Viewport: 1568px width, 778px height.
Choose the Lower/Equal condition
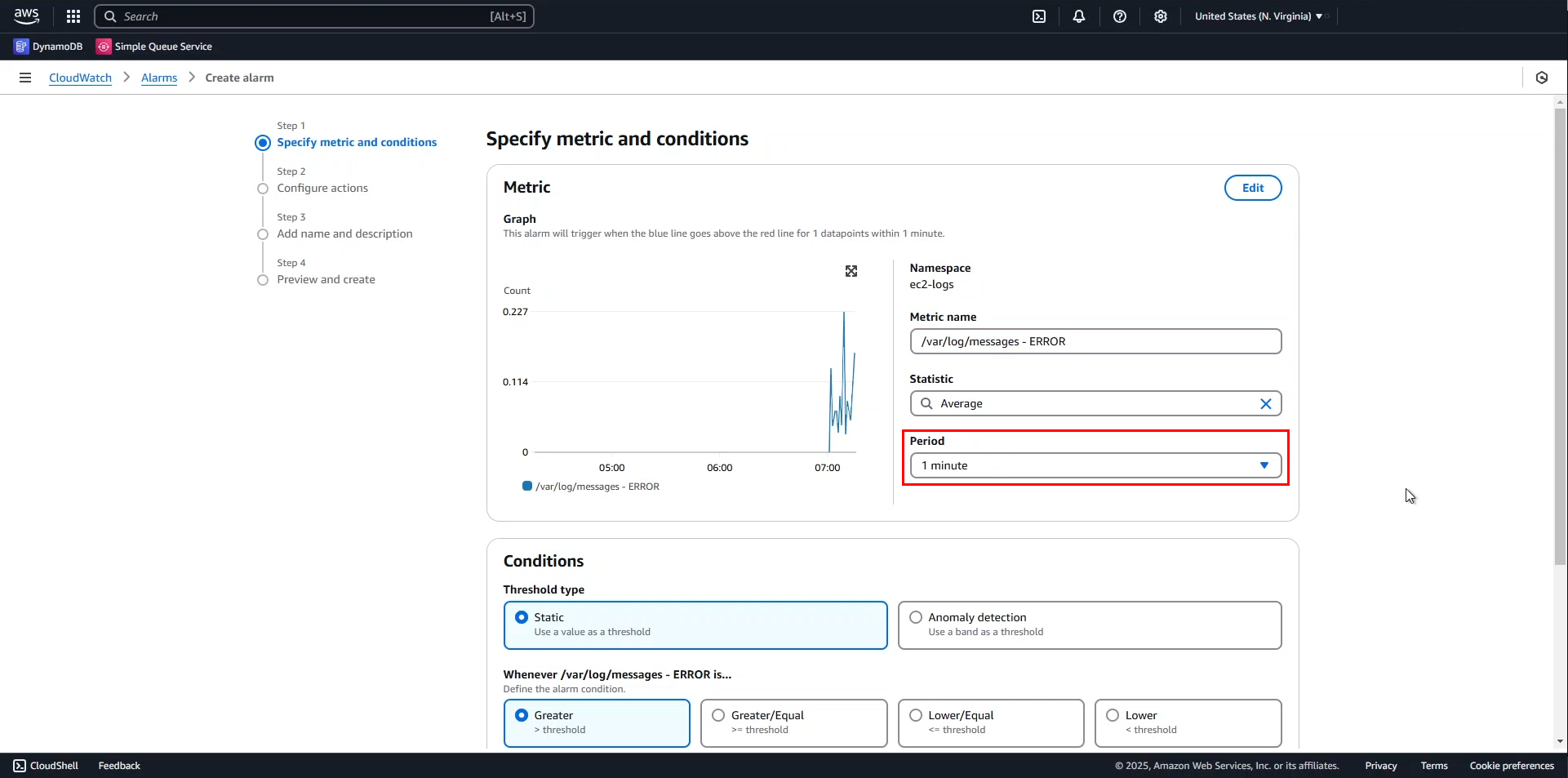(991, 723)
